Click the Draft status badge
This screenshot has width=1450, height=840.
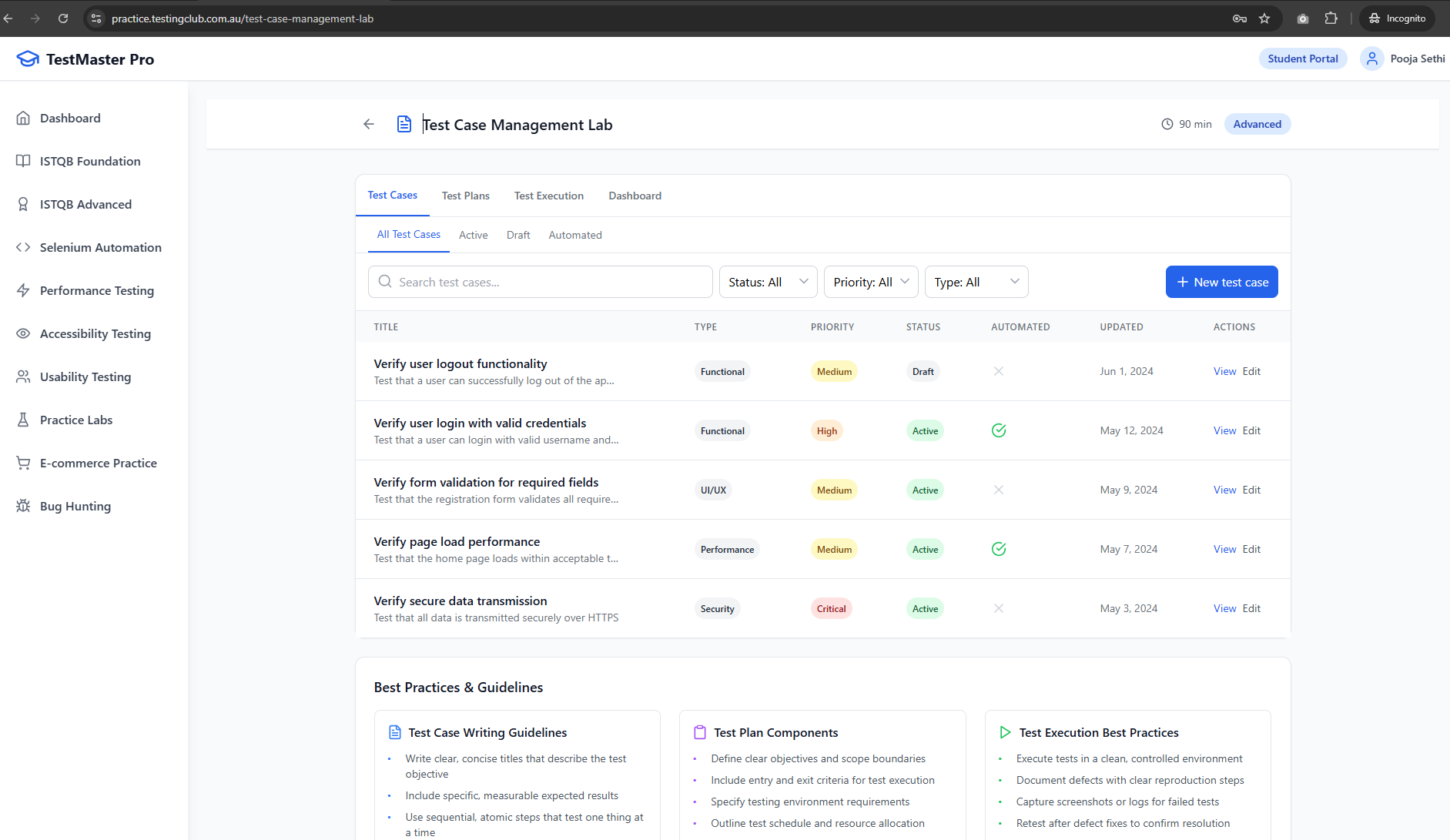pos(923,371)
